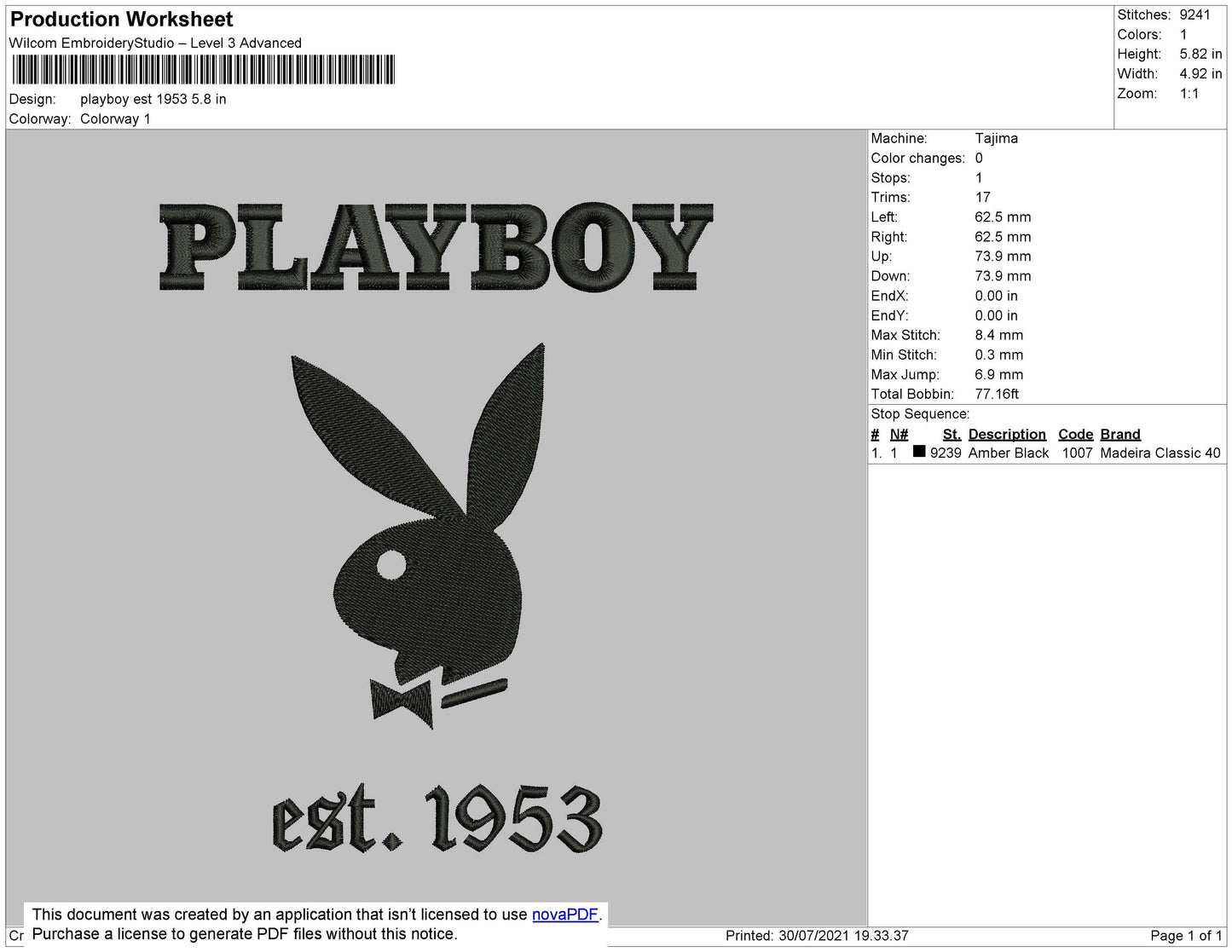
Task: Open the novaPDF hyperlink
Action: point(565,914)
